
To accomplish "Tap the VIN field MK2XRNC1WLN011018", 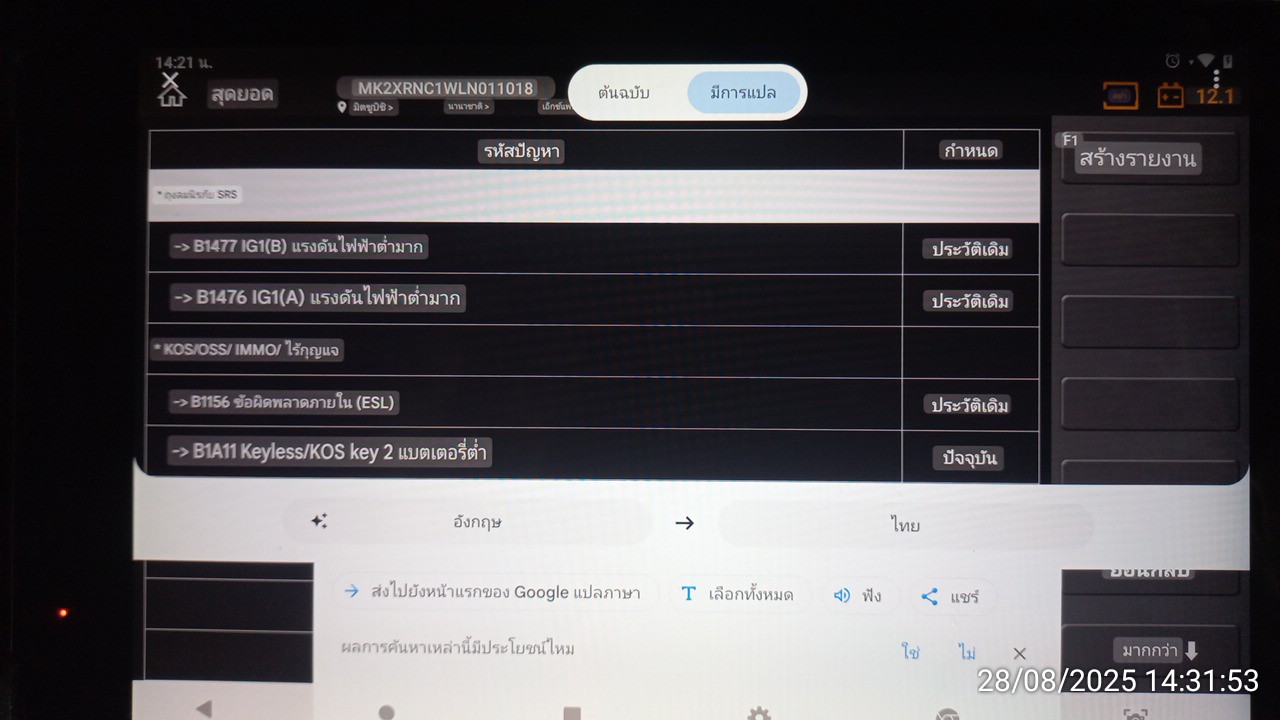I will click(445, 88).
